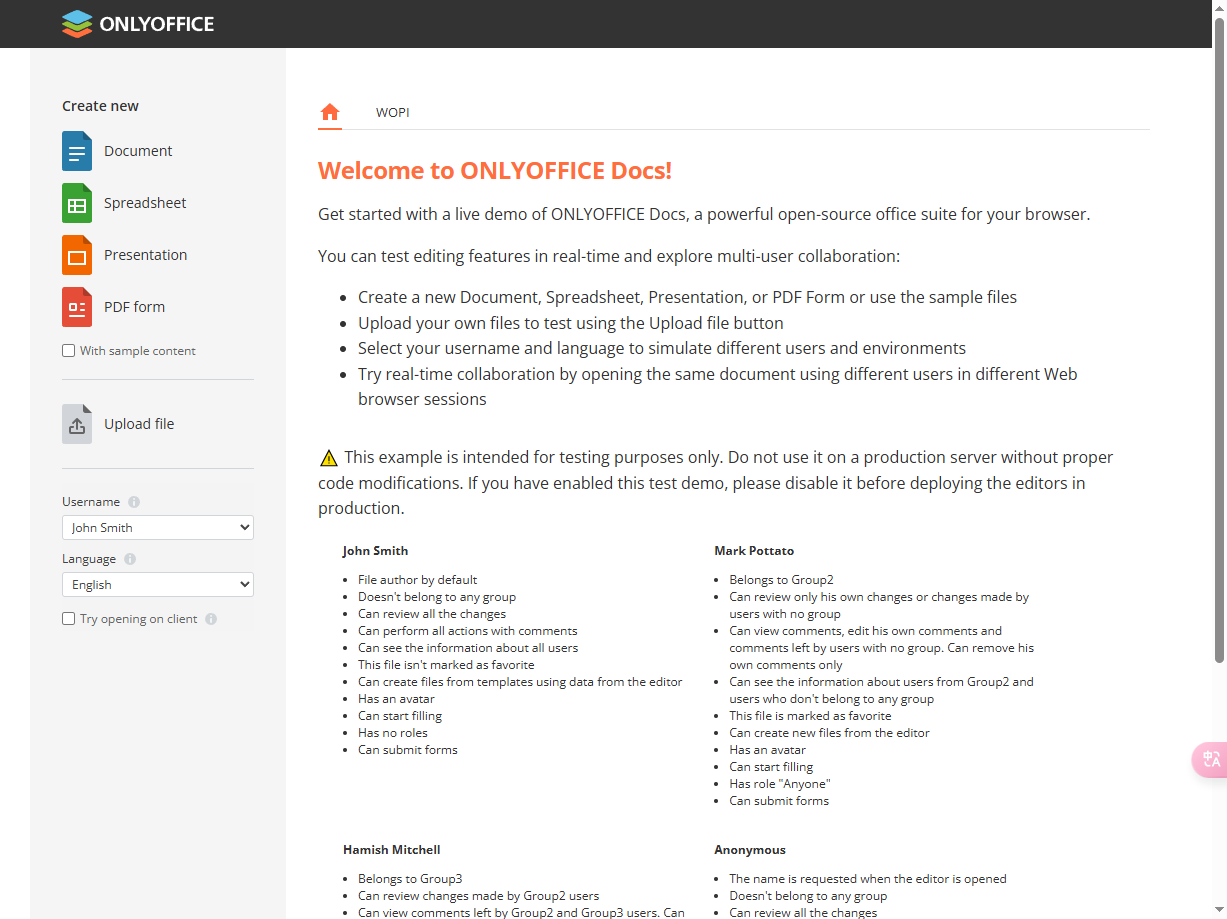Click the Upload file link text
Viewport: 1227px width, 919px height.
tap(139, 423)
